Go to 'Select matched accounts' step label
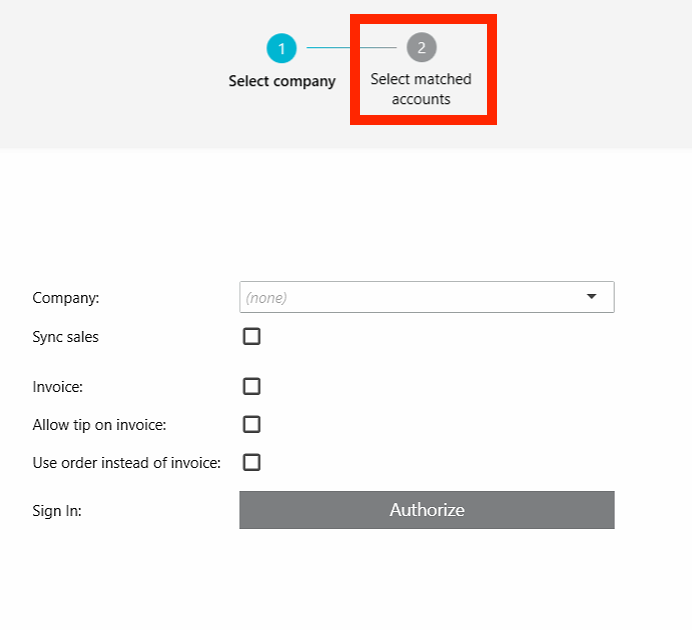The width and height of the screenshot is (692, 630). (421, 89)
